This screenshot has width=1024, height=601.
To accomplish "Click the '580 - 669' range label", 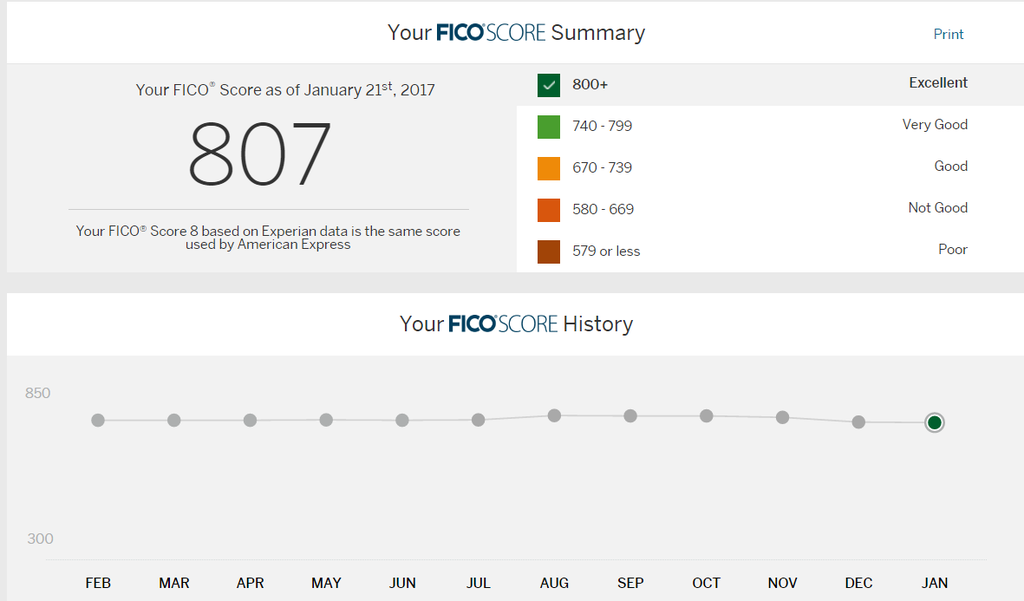I will tap(603, 210).
